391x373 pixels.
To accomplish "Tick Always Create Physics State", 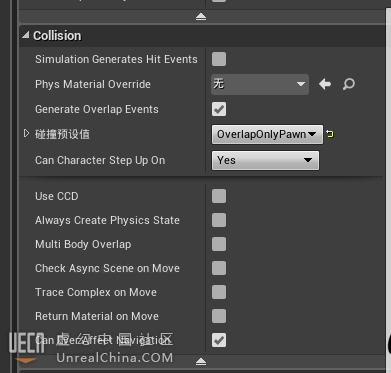I will click(219, 220).
